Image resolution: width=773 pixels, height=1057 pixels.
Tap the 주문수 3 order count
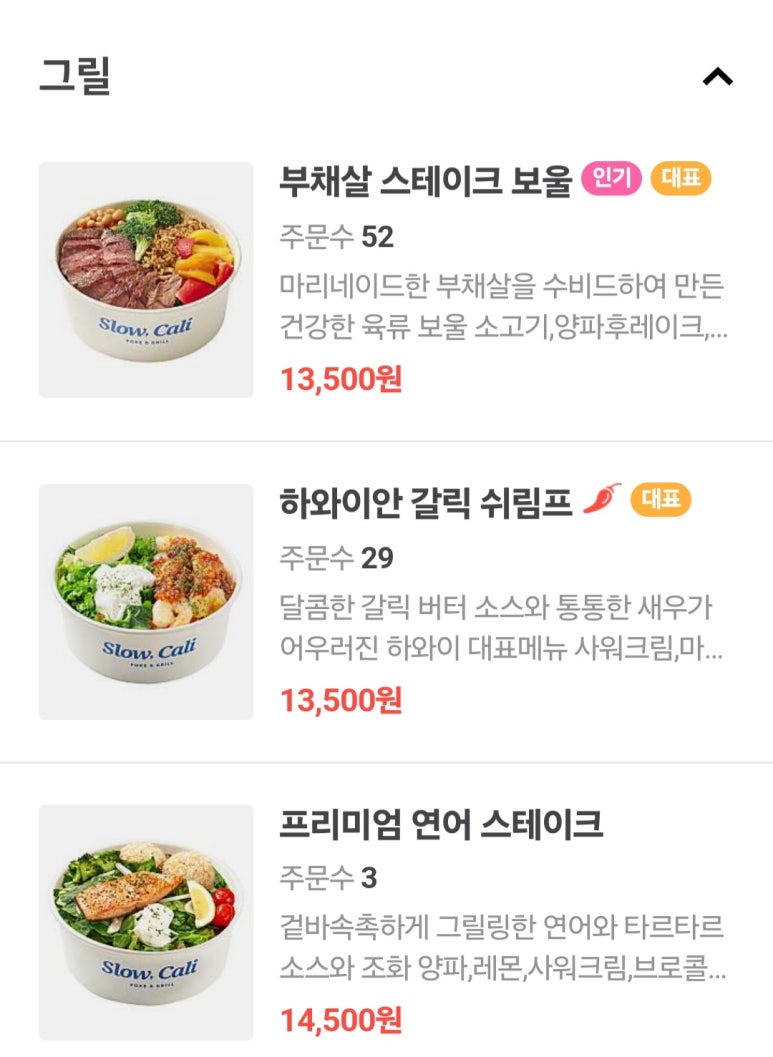(328, 878)
